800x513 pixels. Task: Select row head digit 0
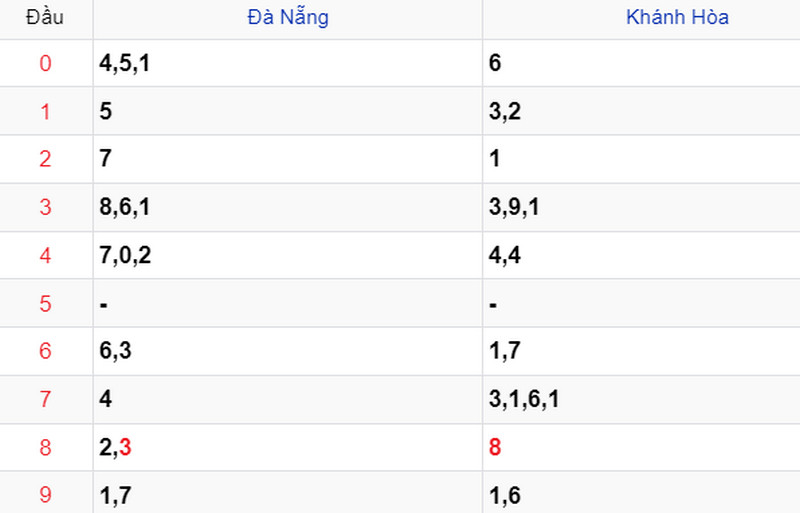coord(45,63)
